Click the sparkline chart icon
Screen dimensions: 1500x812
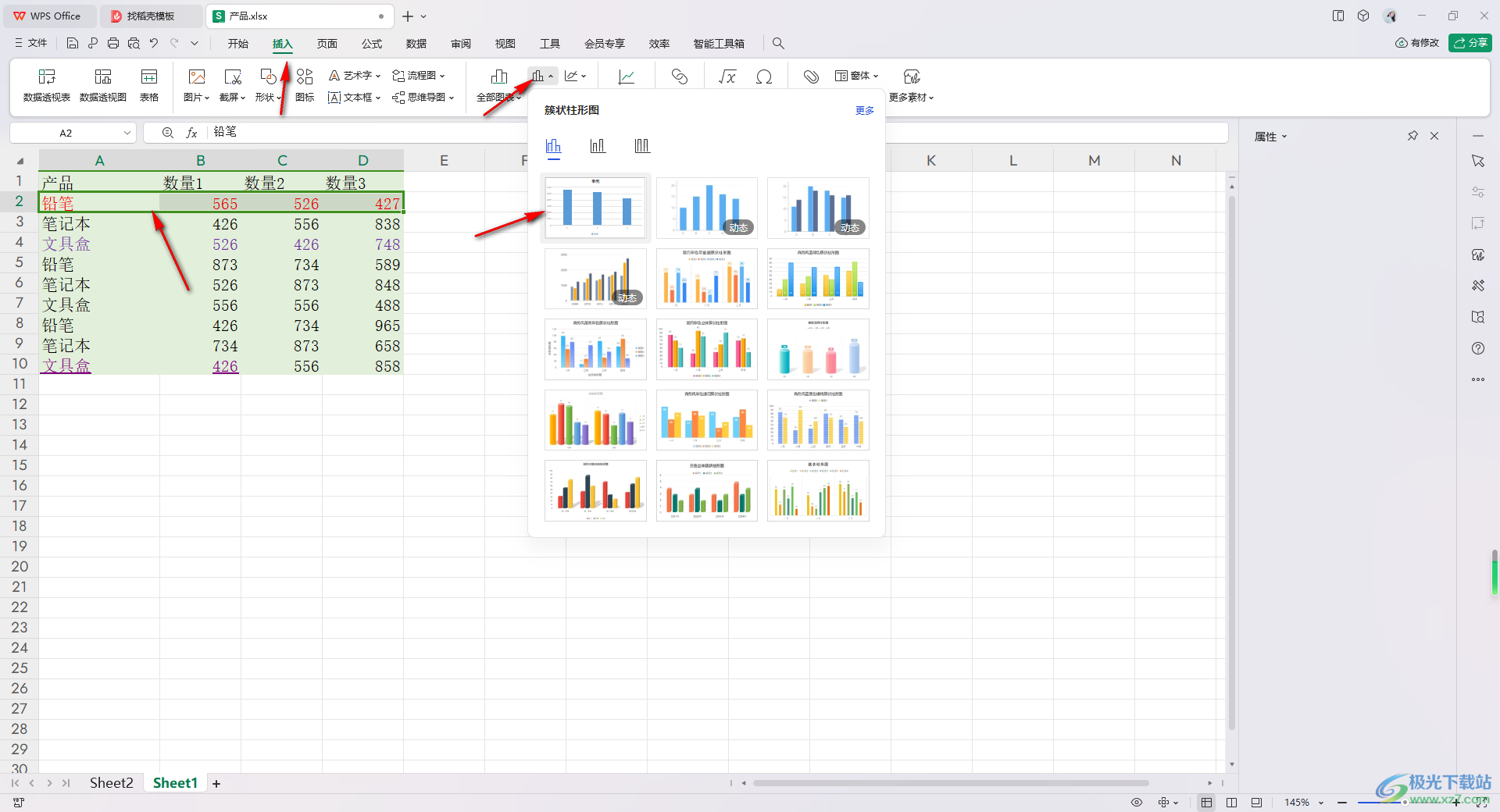click(x=627, y=76)
